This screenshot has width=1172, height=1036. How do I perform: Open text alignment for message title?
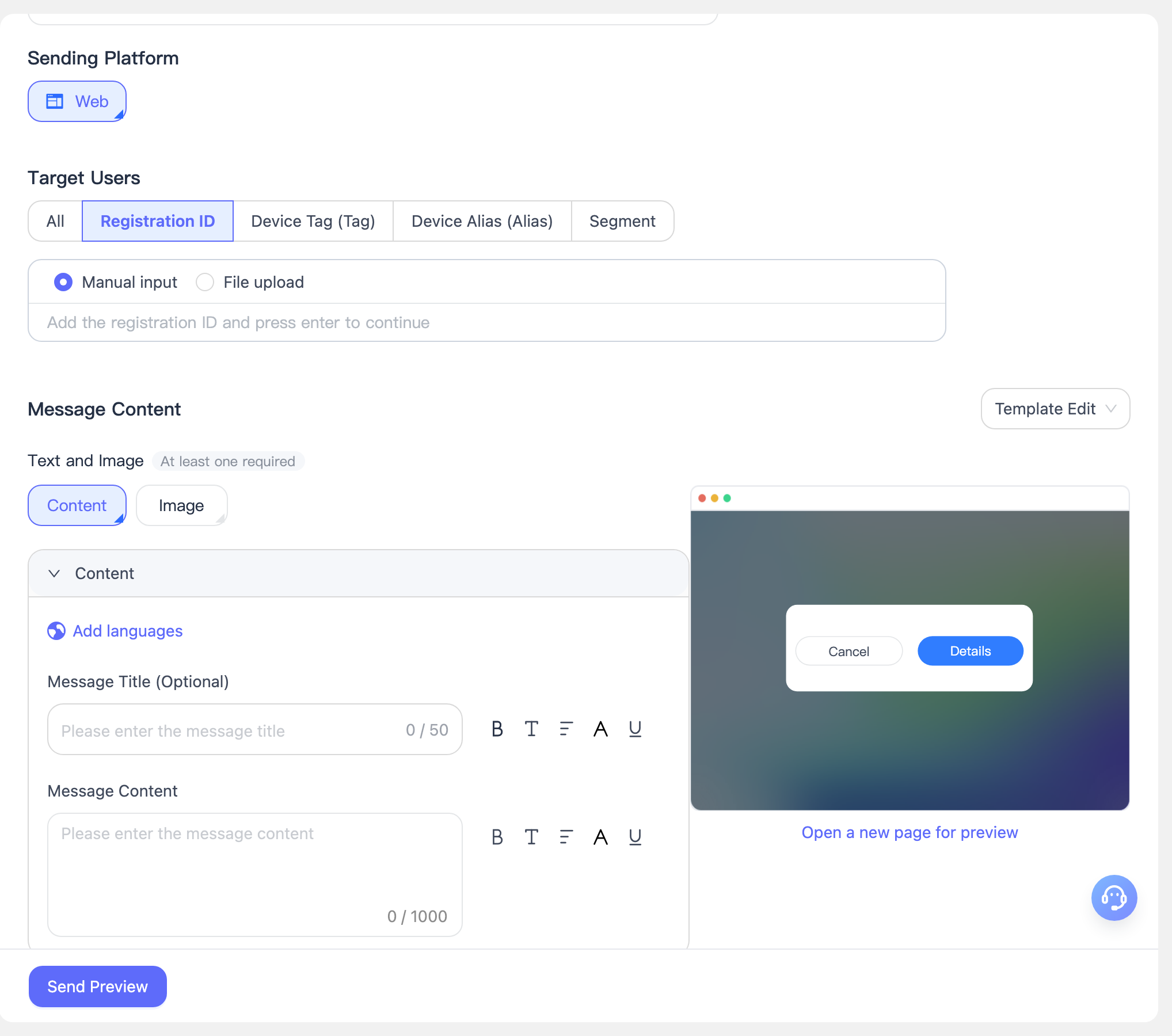click(566, 729)
